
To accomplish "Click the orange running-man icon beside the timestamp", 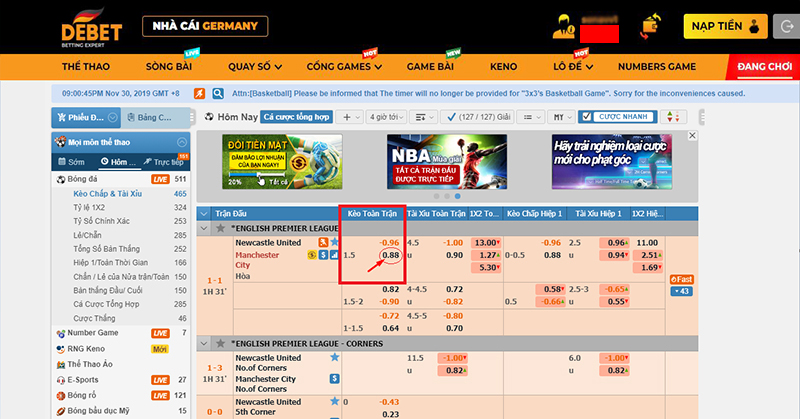I will [199, 93].
